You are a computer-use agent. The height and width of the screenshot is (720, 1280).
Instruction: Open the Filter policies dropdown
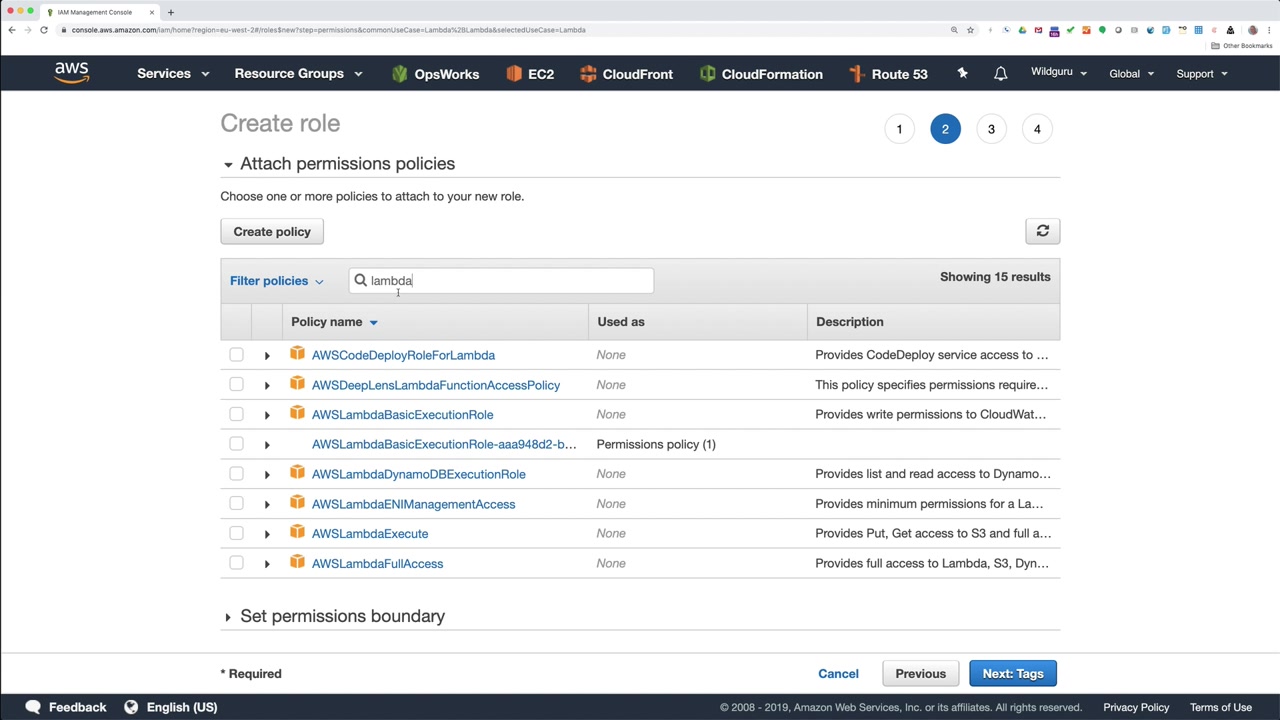(x=277, y=281)
